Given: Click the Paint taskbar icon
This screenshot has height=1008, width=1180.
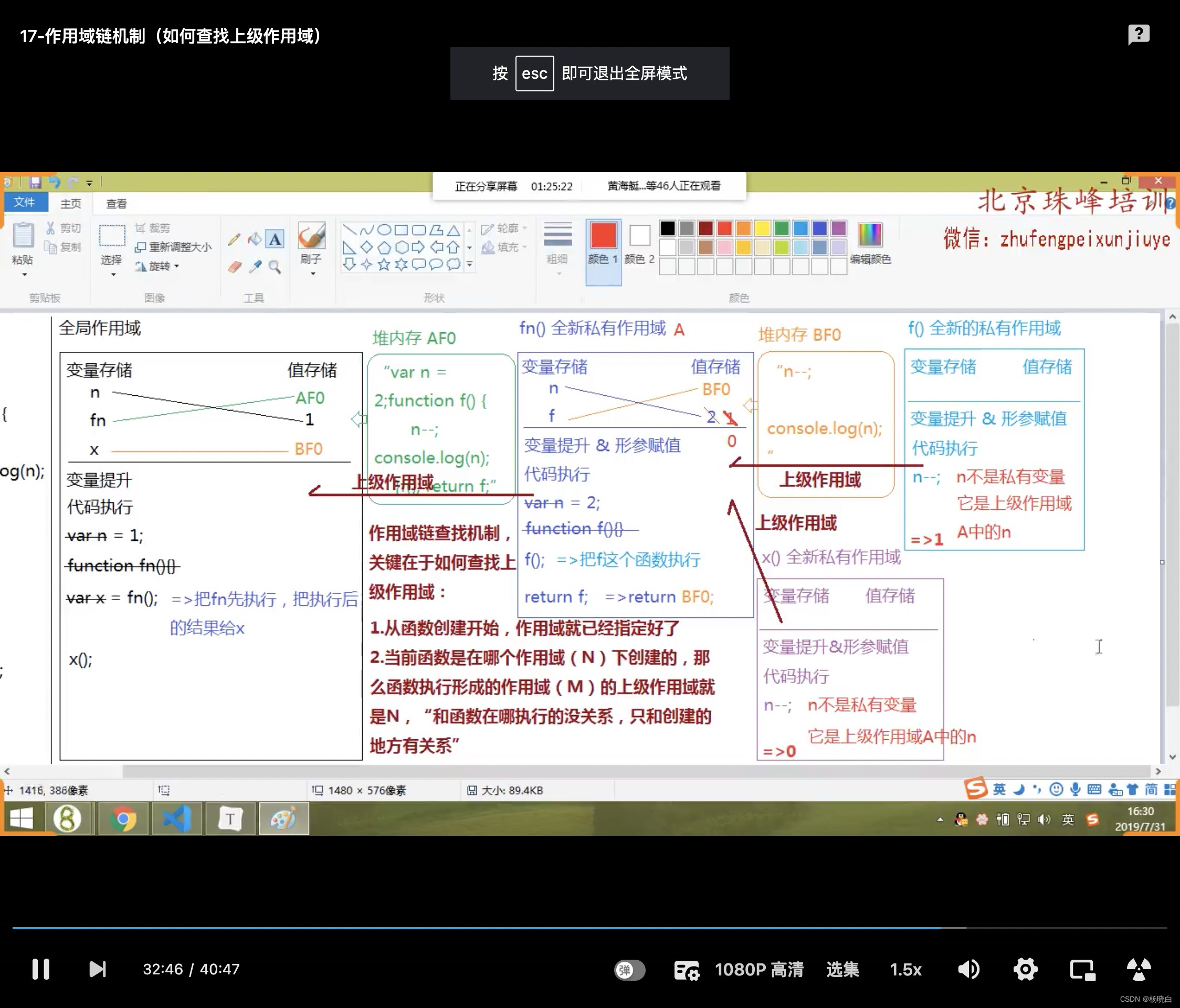Looking at the screenshot, I should point(283,819).
